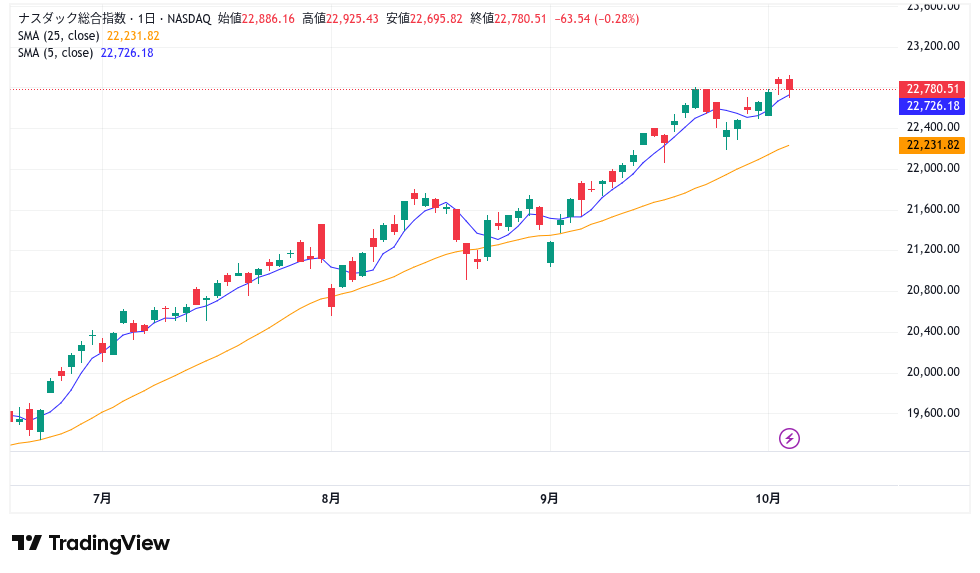The image size is (980, 573).
Task: Click the orange 22,231.82 value in SMA legend
Action: point(132,36)
